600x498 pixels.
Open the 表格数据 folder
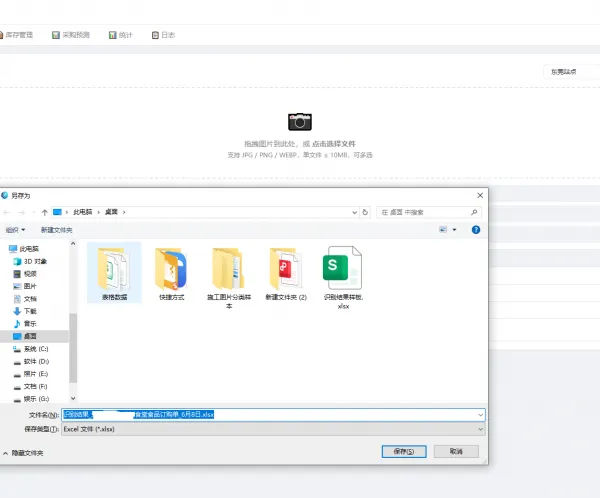(114, 273)
